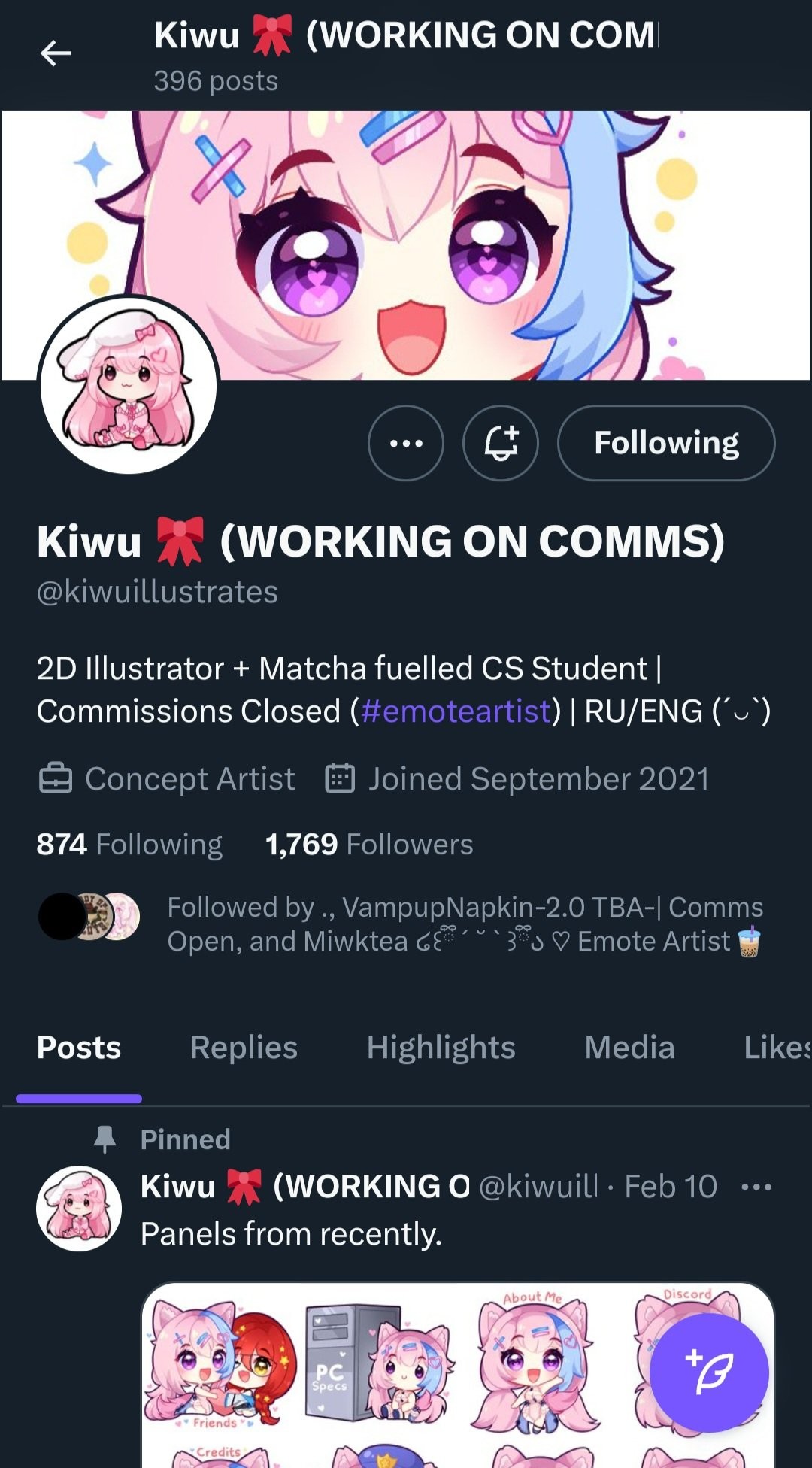Go to the Posts tab
The height and width of the screenshot is (1468, 812).
click(x=79, y=1048)
